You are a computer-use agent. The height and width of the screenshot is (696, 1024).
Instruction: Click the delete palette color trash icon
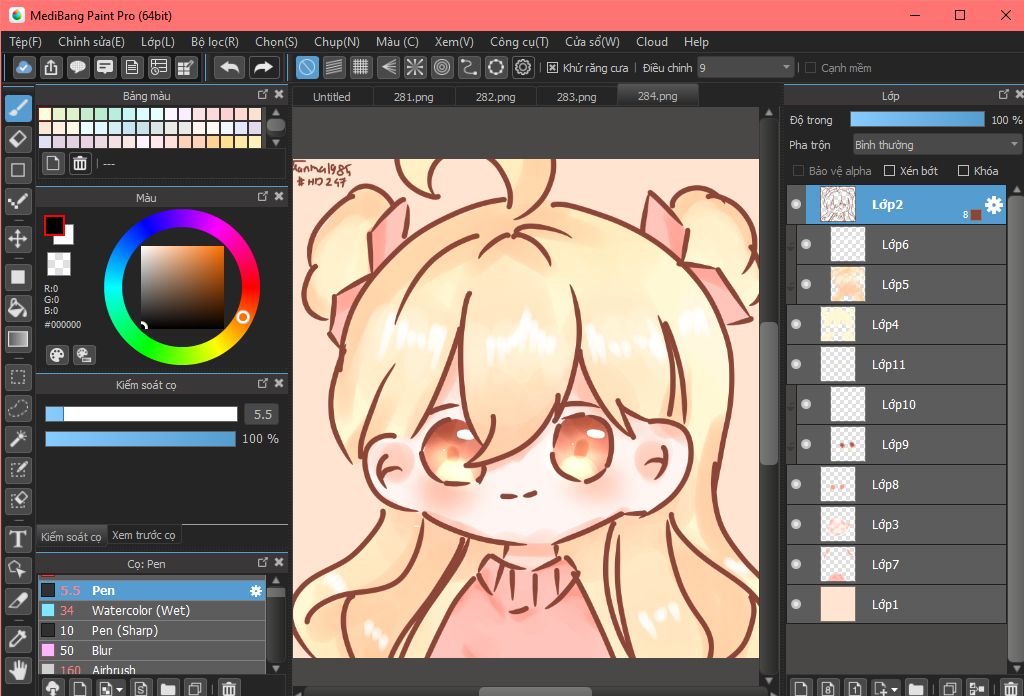pyautogui.click(x=80, y=163)
